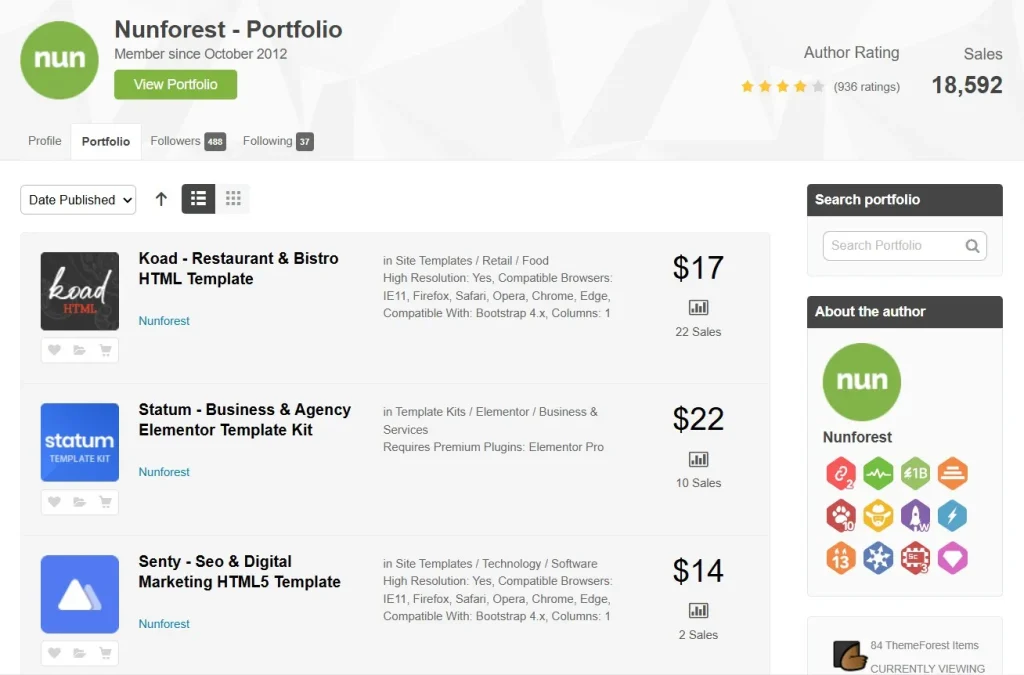The image size is (1024, 675).
Task: Click the View Portfolio button
Action: [x=176, y=84]
